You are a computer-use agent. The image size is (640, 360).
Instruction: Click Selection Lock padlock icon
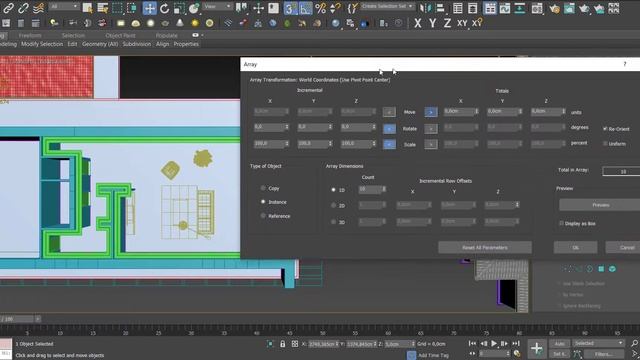tap(282, 344)
